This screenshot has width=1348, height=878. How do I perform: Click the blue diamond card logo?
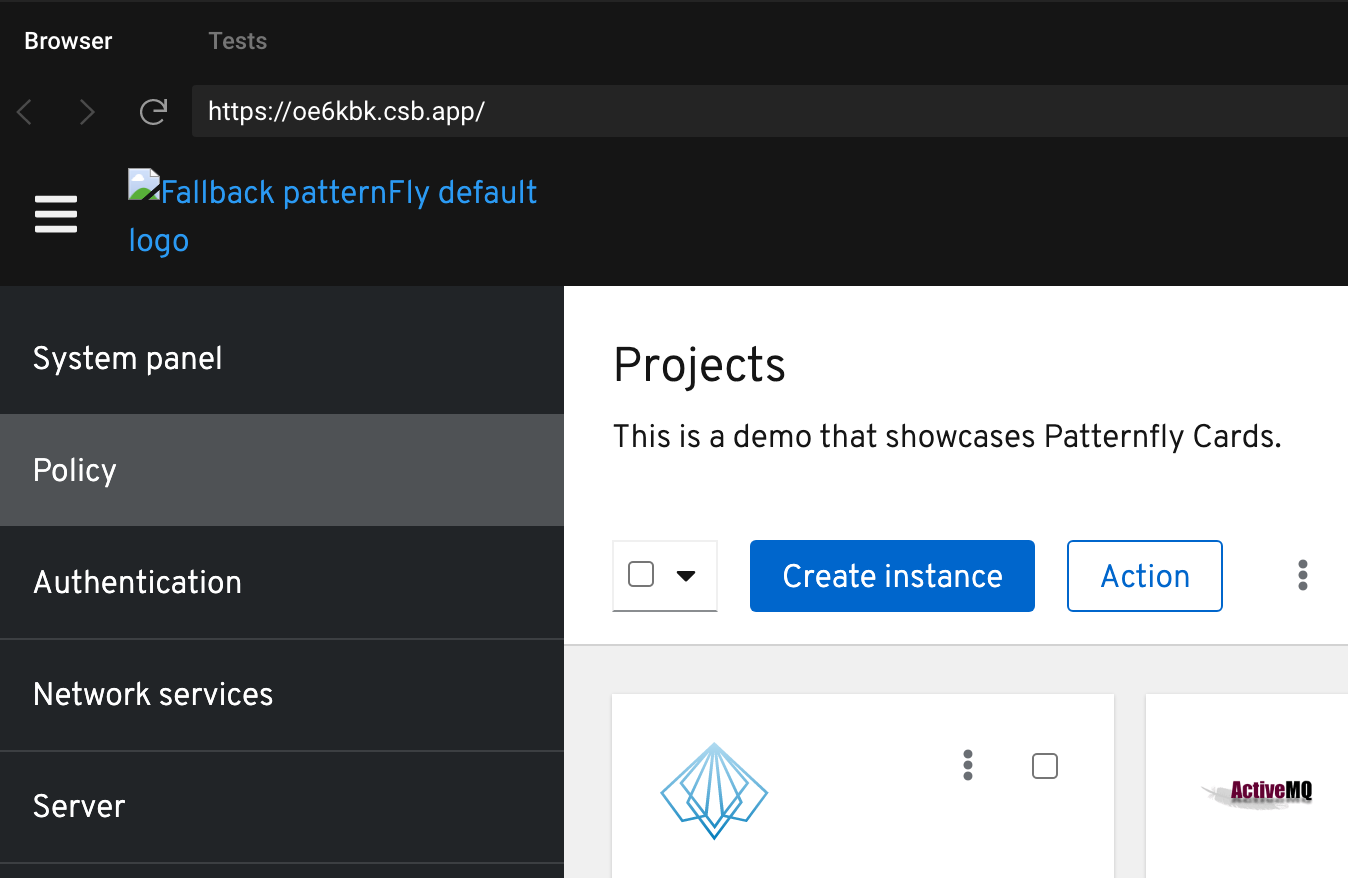click(714, 791)
